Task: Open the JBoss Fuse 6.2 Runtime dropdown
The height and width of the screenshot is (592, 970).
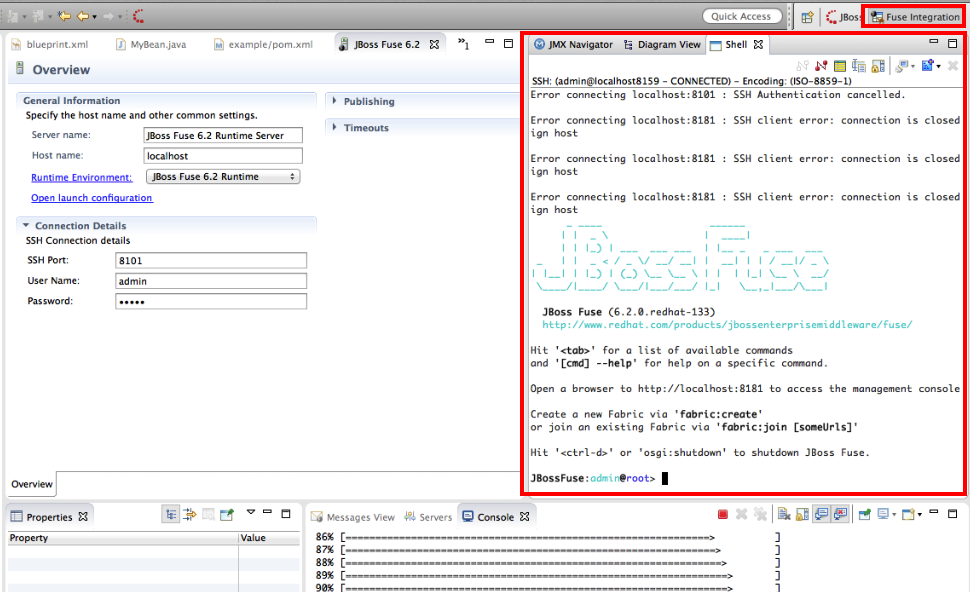Action: coord(223,176)
